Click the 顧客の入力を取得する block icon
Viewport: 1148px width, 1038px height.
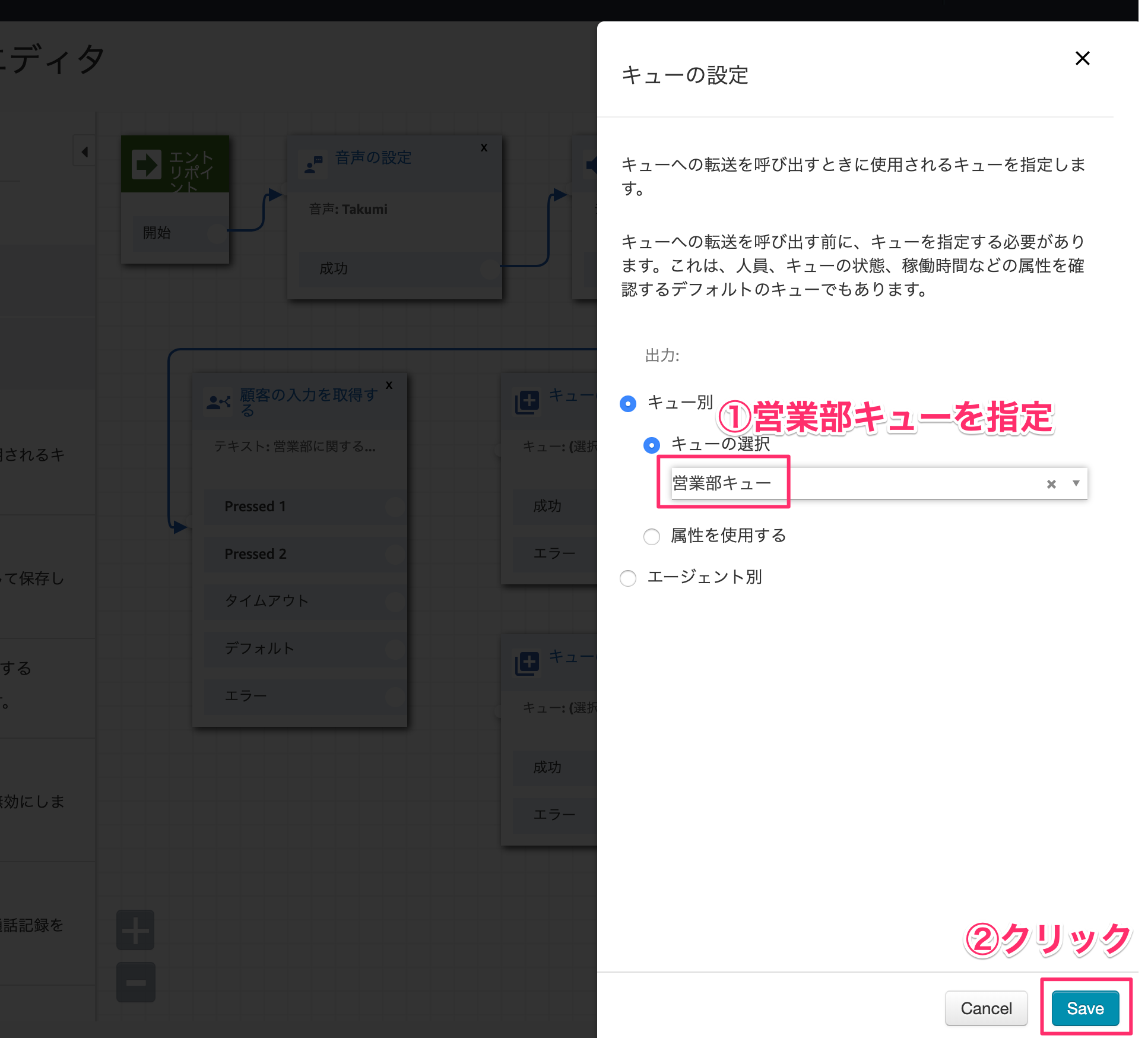218,403
